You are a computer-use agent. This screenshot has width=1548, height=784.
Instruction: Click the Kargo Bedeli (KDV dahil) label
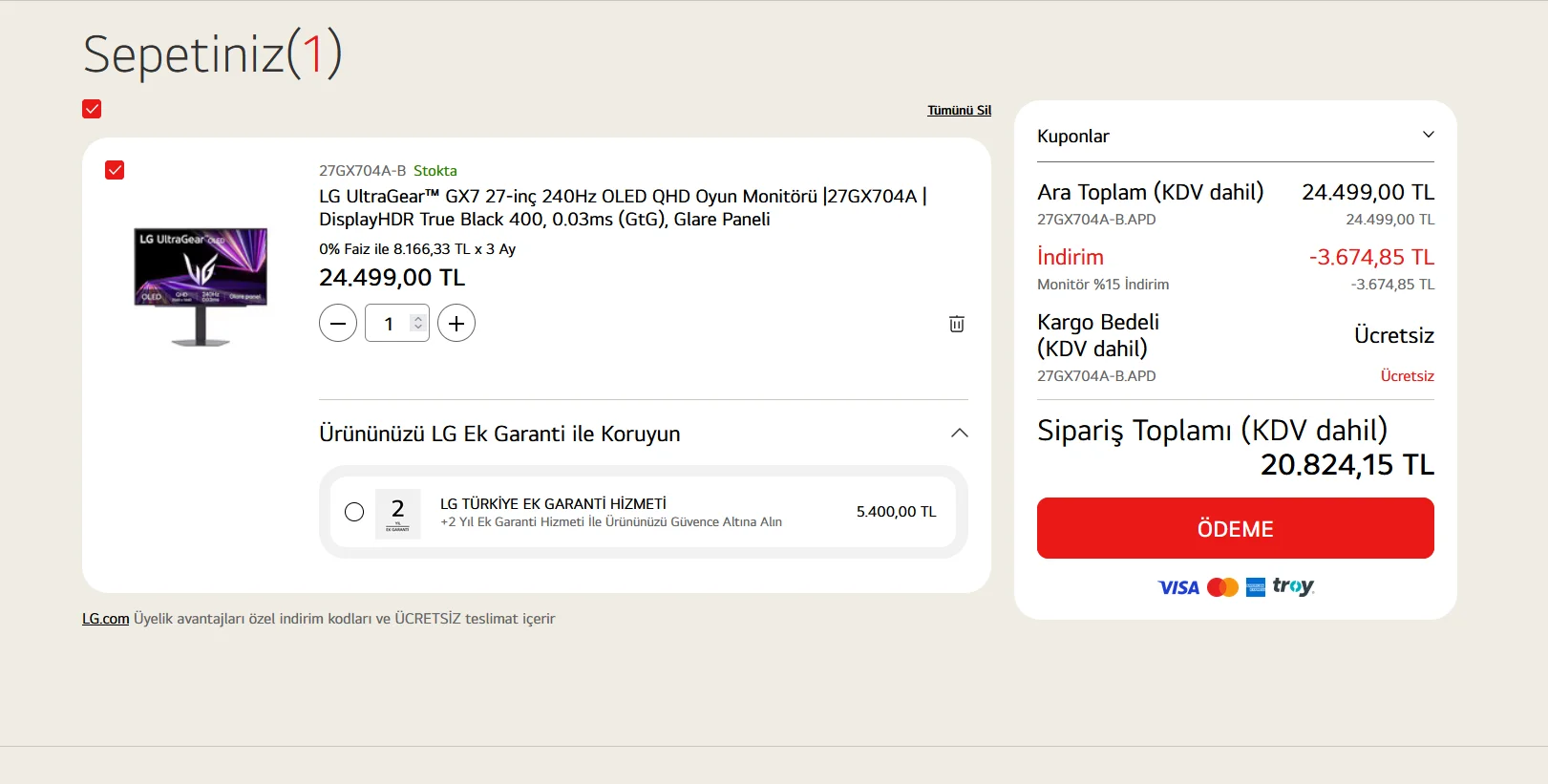[x=1098, y=335]
